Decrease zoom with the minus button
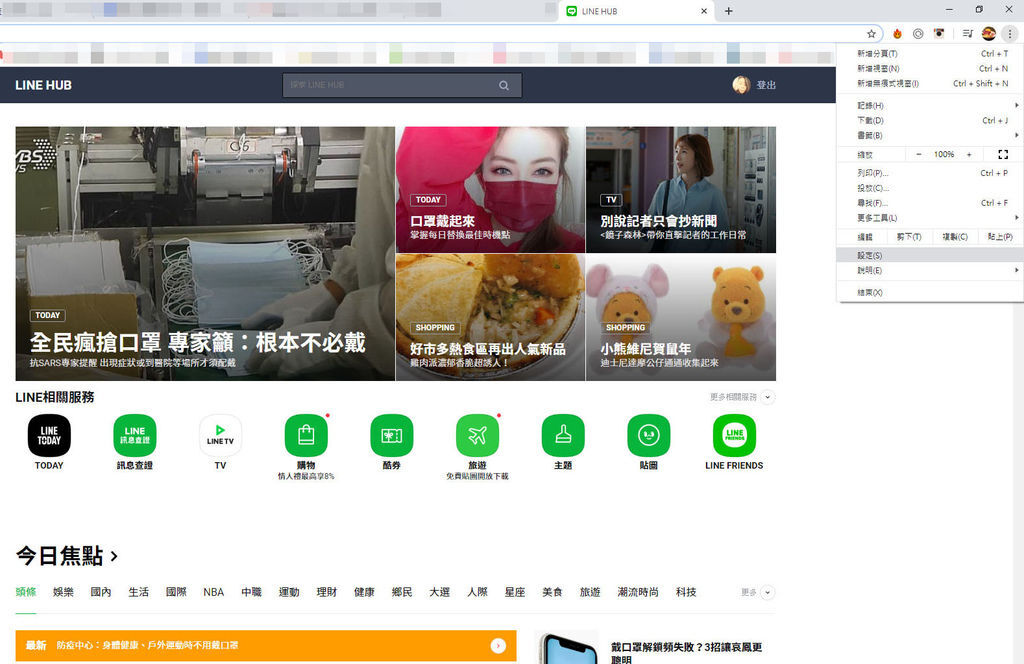 tap(919, 155)
